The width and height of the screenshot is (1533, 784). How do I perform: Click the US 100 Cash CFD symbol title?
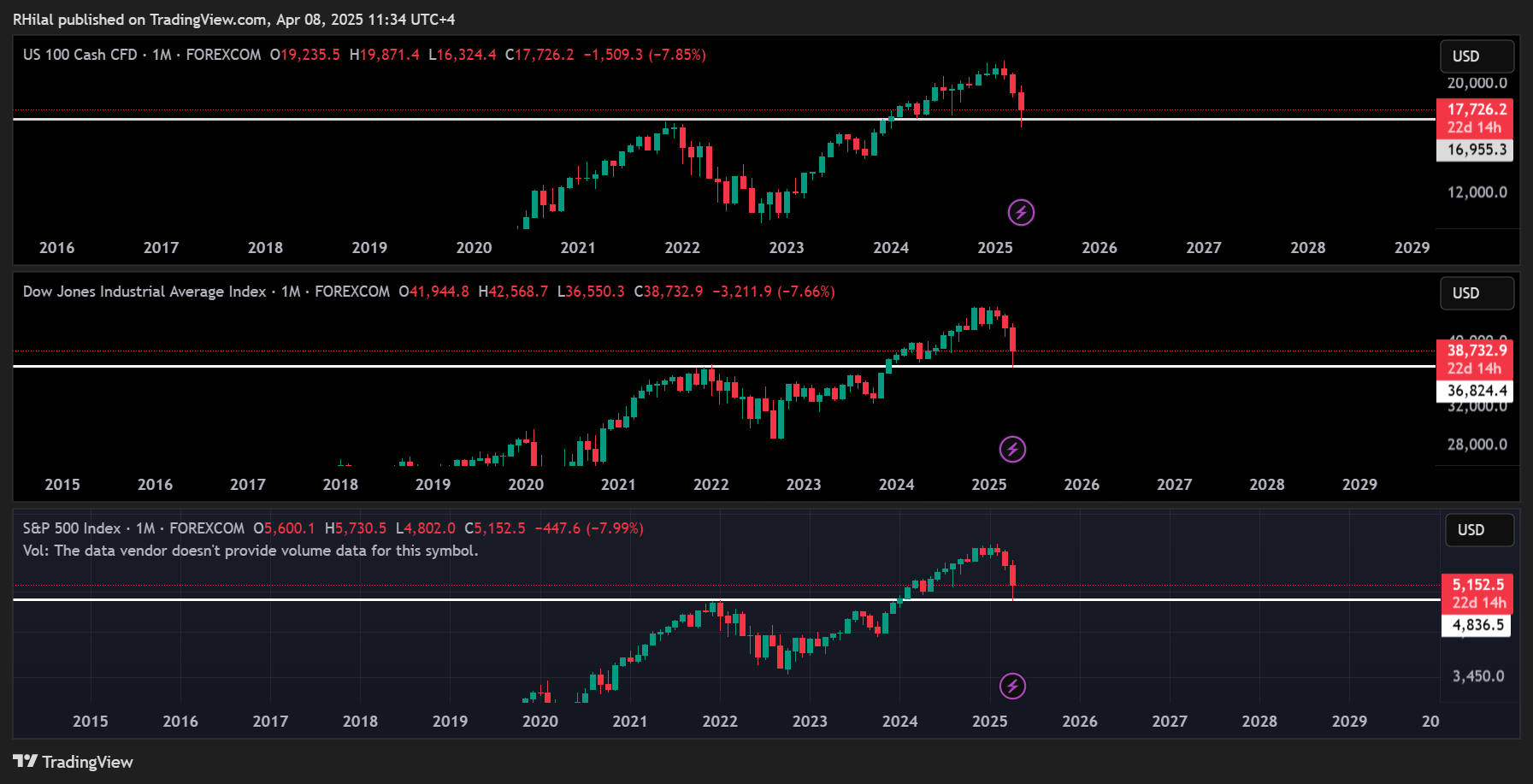80,55
